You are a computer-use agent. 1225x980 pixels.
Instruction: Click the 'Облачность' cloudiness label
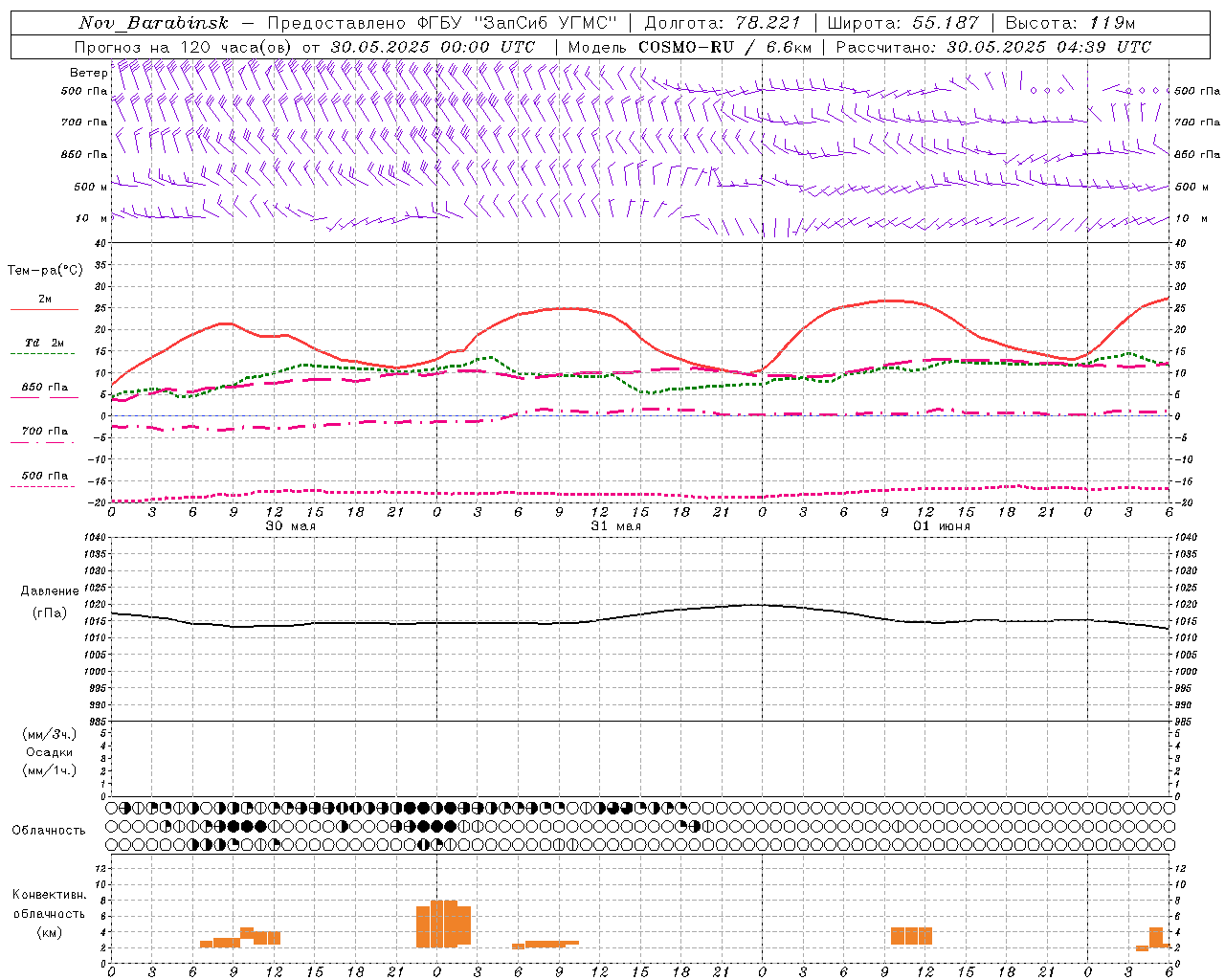pyautogui.click(x=49, y=831)
